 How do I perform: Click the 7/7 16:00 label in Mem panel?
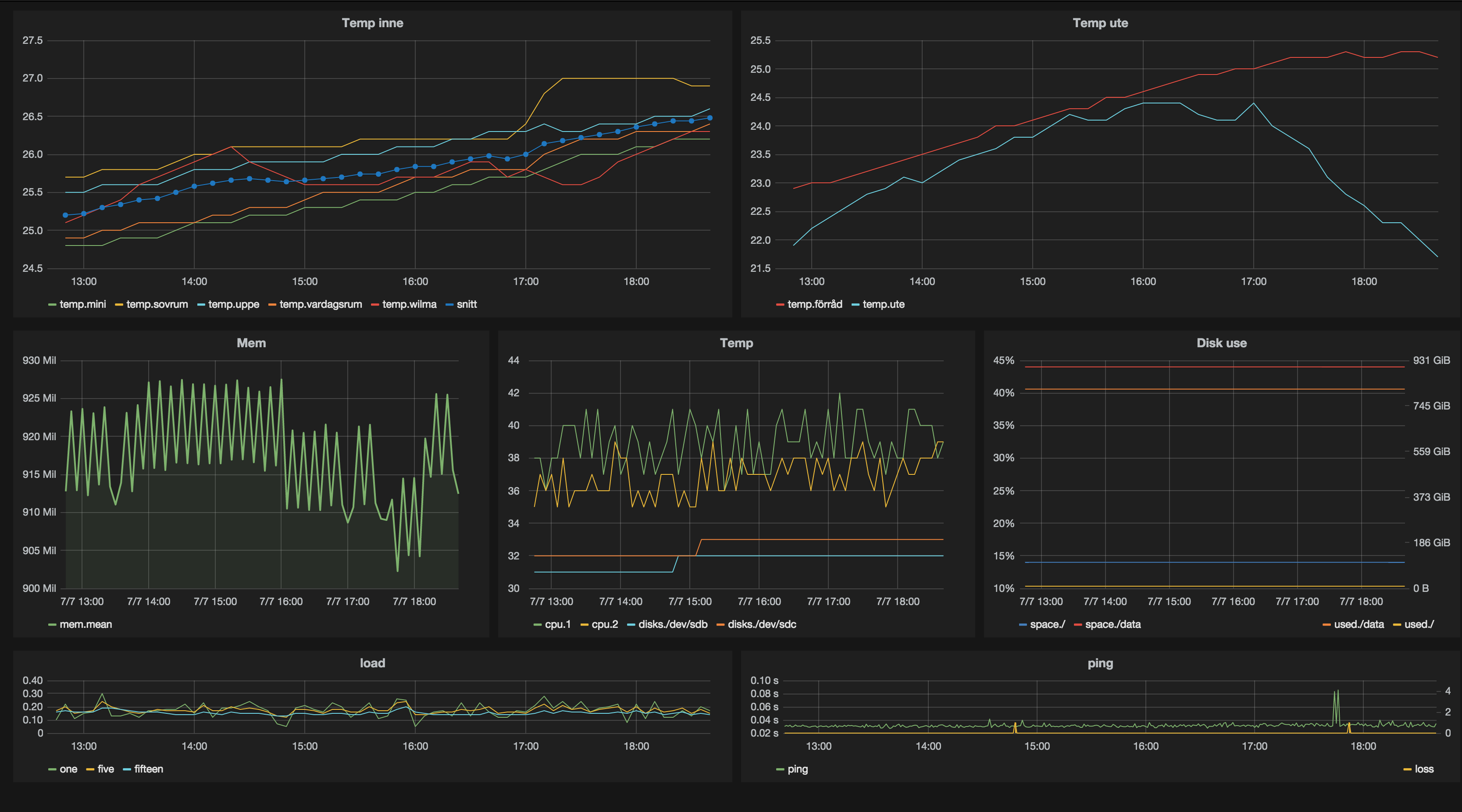coord(281,602)
